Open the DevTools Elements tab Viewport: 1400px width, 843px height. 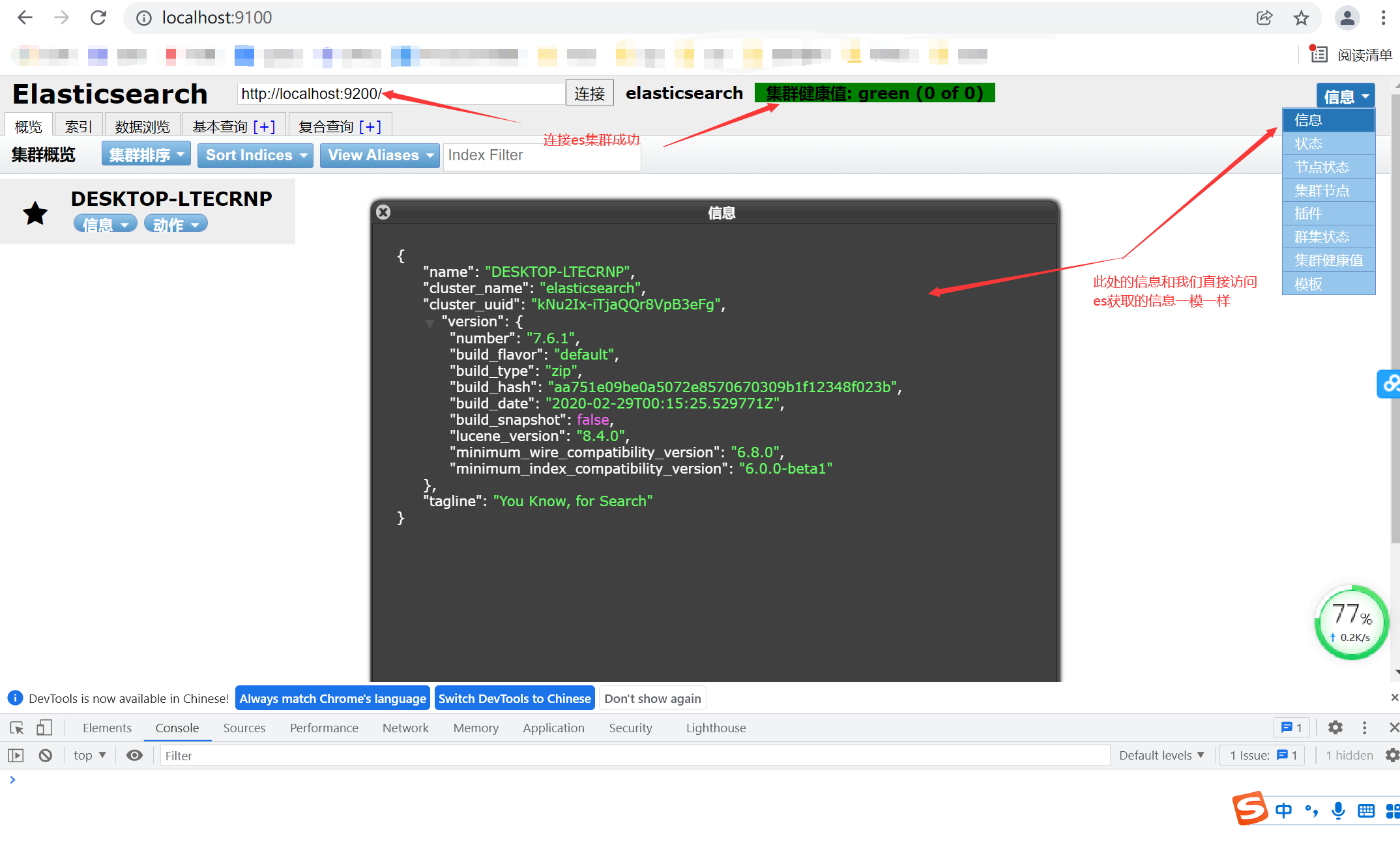click(107, 728)
